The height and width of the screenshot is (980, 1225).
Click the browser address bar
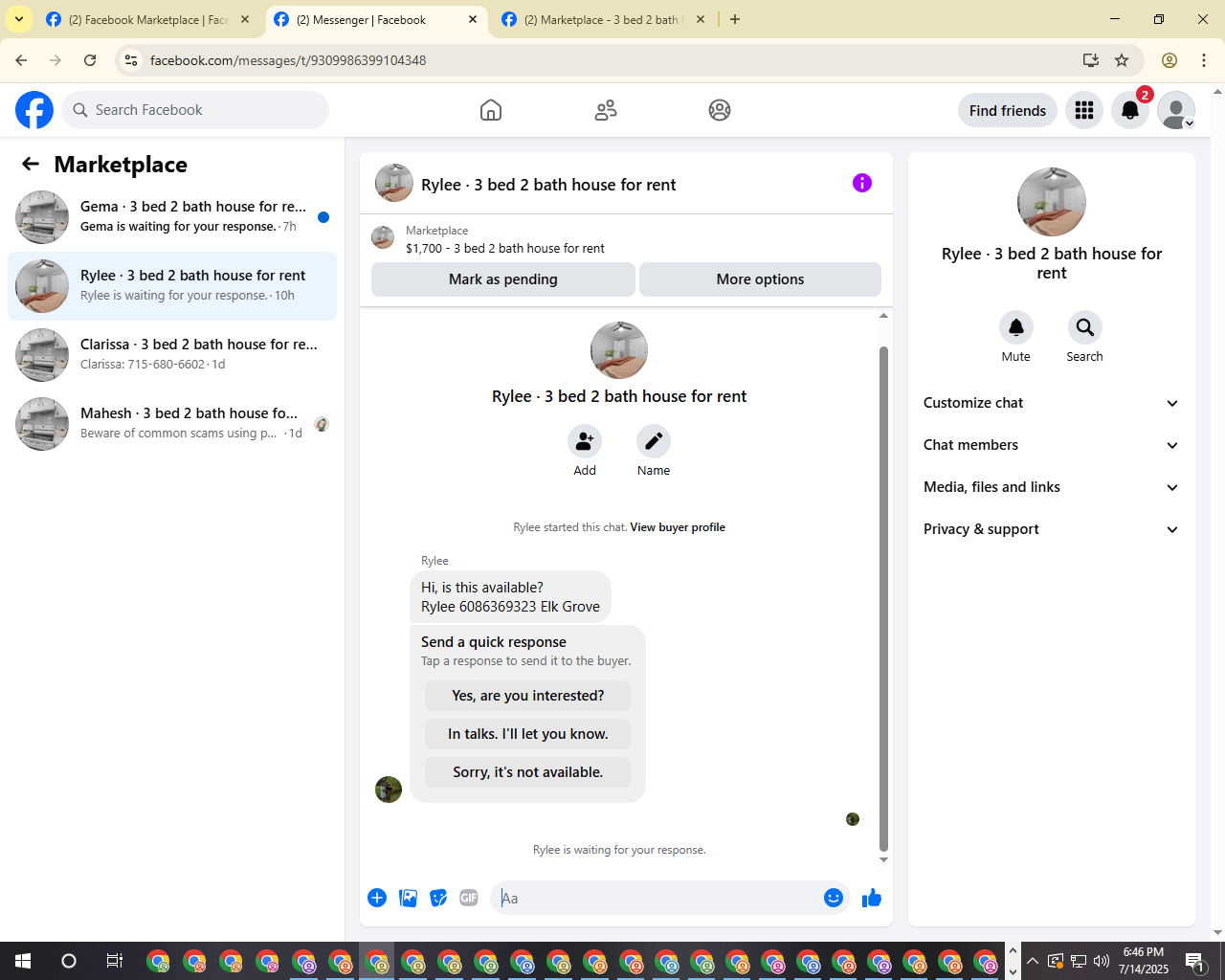pyautogui.click(x=611, y=60)
